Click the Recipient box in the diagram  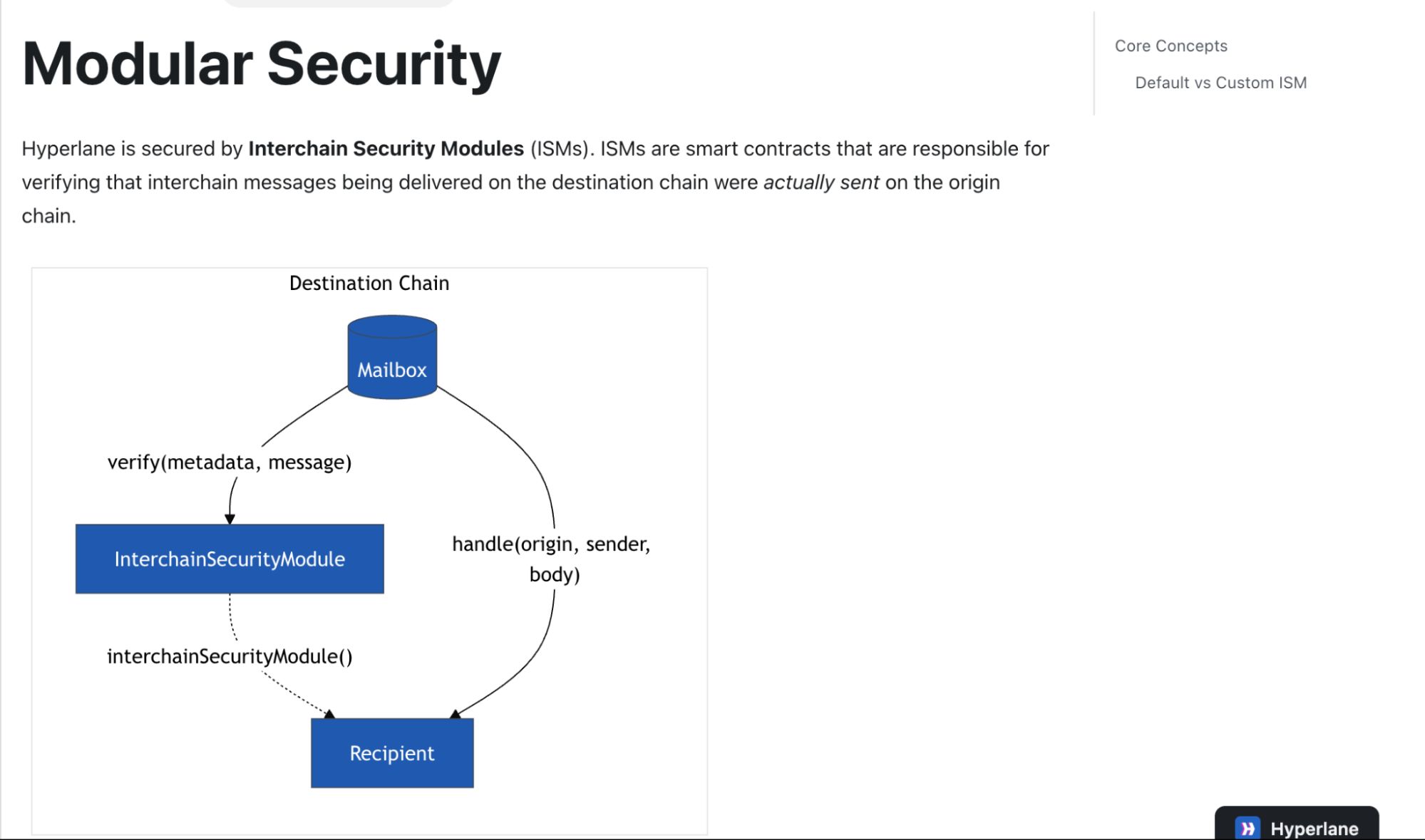tap(392, 753)
